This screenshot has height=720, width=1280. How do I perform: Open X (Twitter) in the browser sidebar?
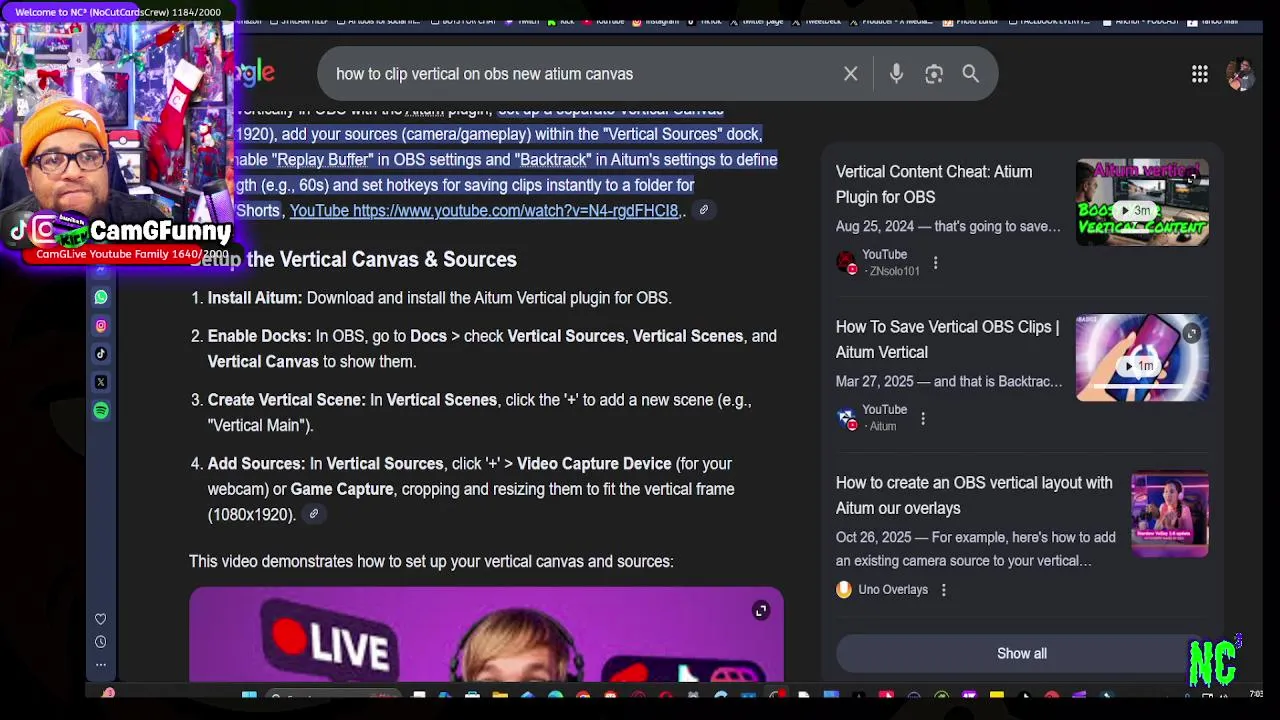(x=101, y=382)
